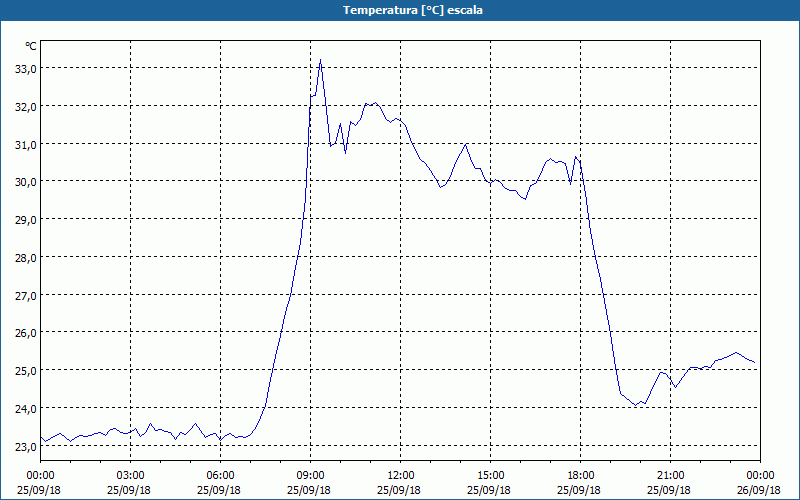Click the 26/09/18 date label
Screen dimensions: 800x500
pos(760,490)
